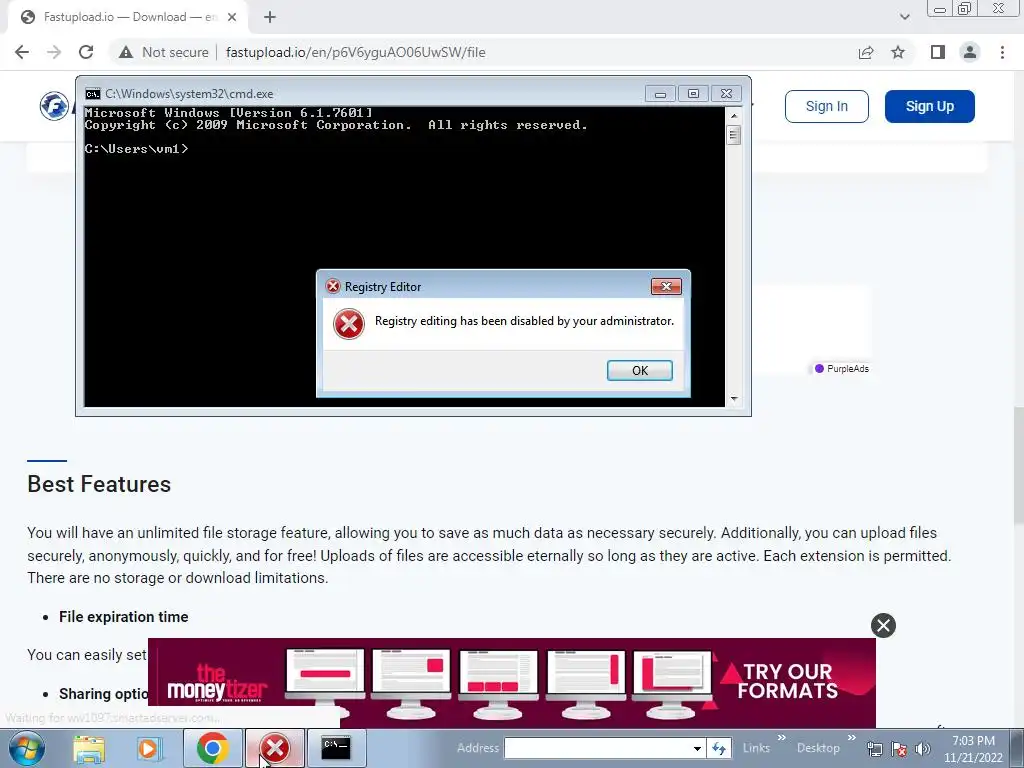This screenshot has width=1024, height=768.
Task: Expand the Desktop toolbar chevron
Action: 852,738
